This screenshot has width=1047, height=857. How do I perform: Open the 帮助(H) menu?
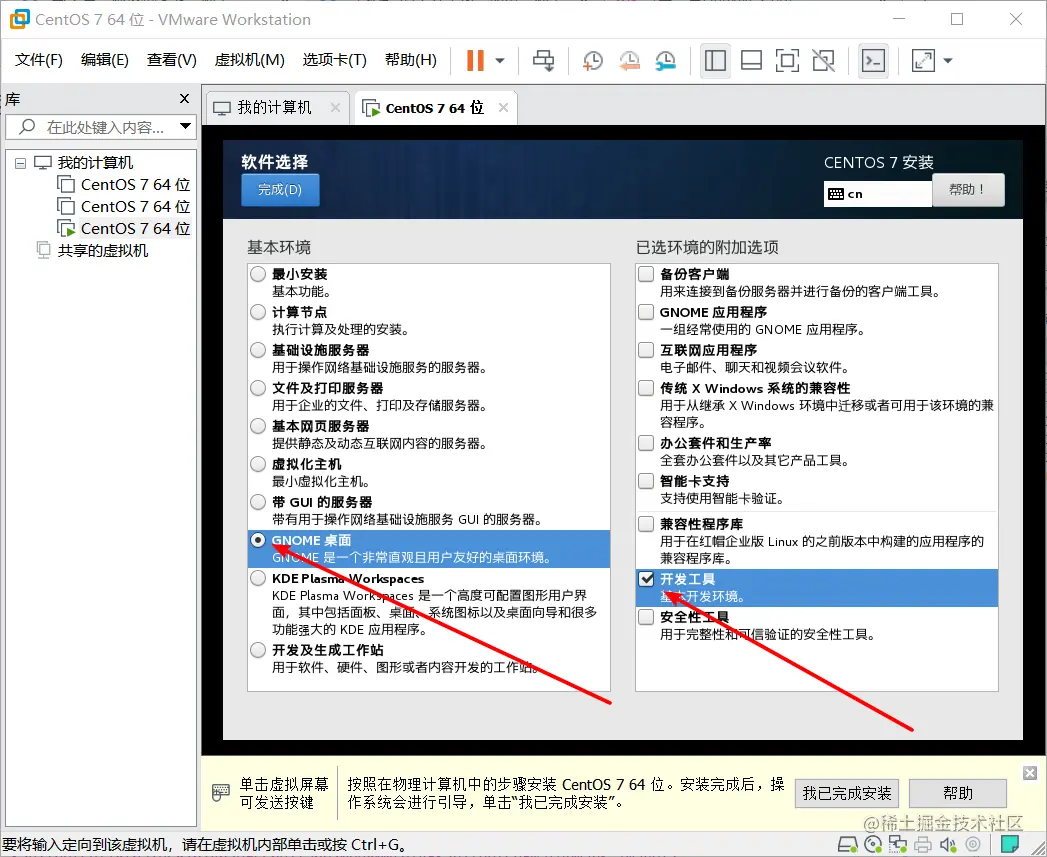[411, 60]
